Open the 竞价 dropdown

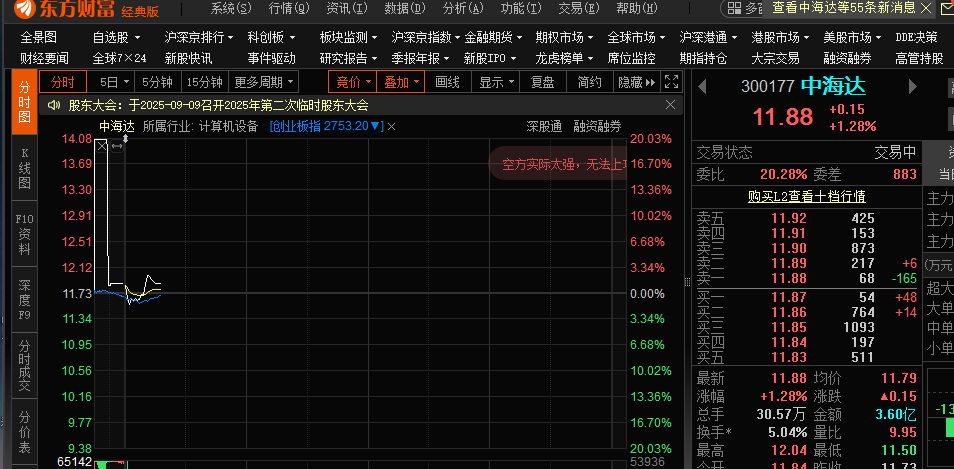(x=353, y=82)
